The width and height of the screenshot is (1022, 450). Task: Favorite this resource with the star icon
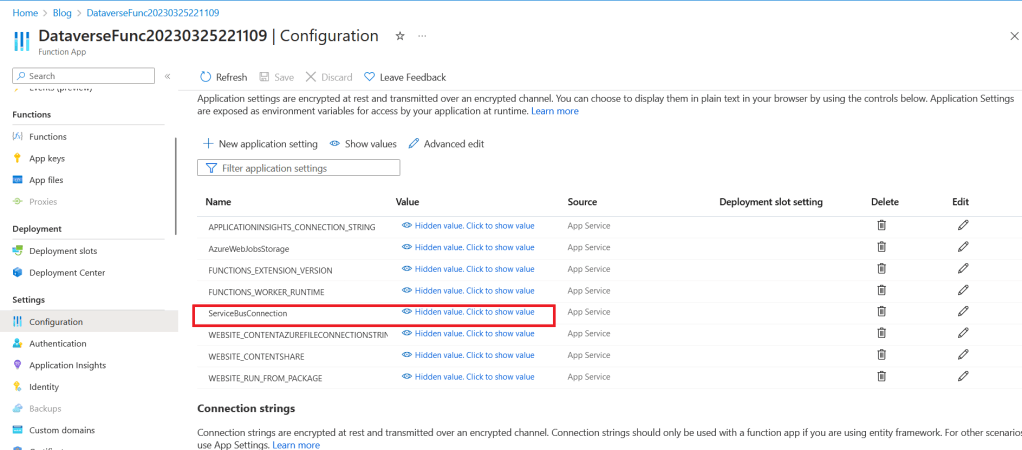click(400, 37)
